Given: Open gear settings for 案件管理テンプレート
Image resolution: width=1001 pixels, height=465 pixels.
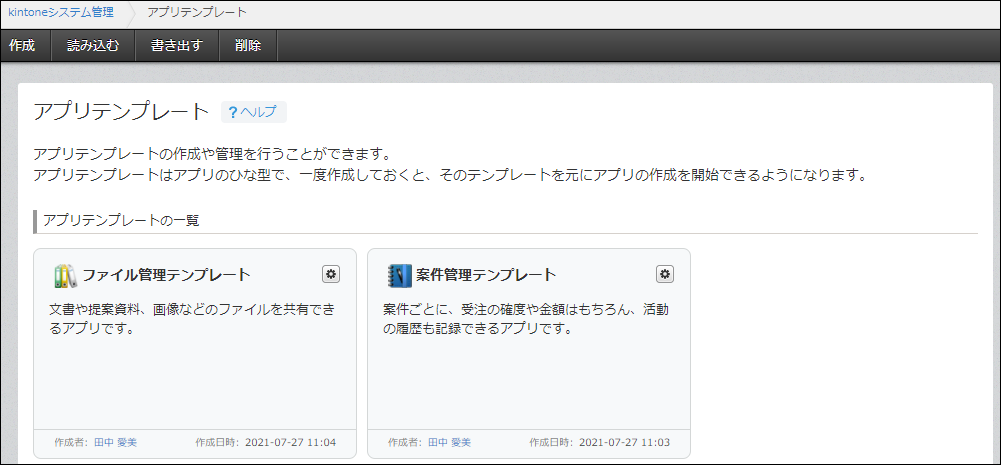Looking at the screenshot, I should pyautogui.click(x=665, y=274).
